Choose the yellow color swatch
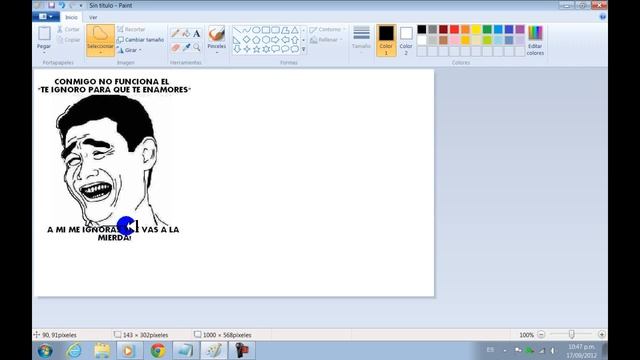640x360 pixels. (x=476, y=29)
